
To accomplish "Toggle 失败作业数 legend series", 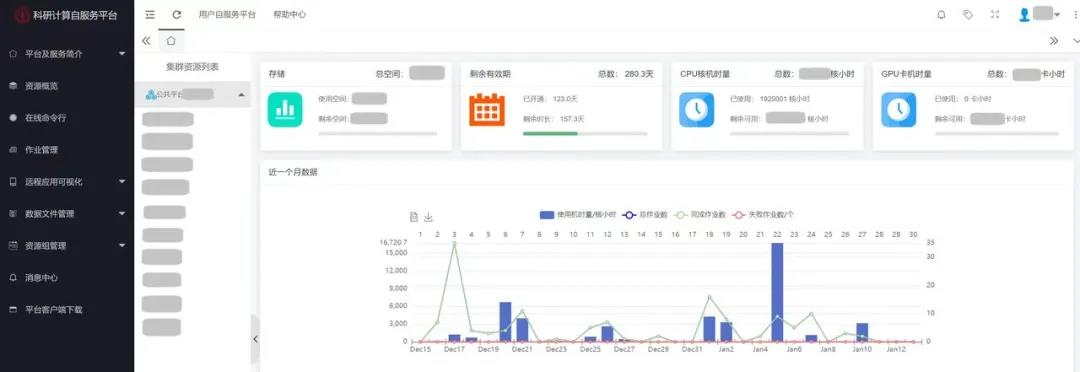I will [762, 215].
